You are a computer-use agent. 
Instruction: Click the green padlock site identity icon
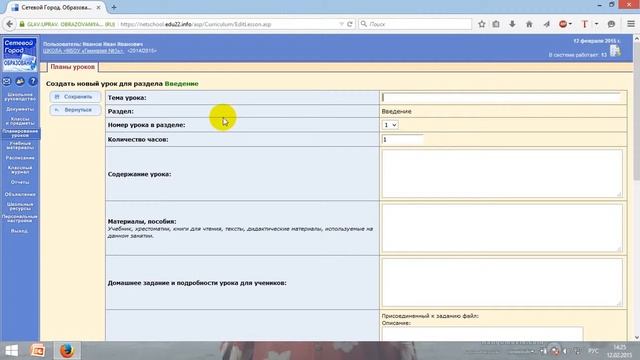pos(22,24)
